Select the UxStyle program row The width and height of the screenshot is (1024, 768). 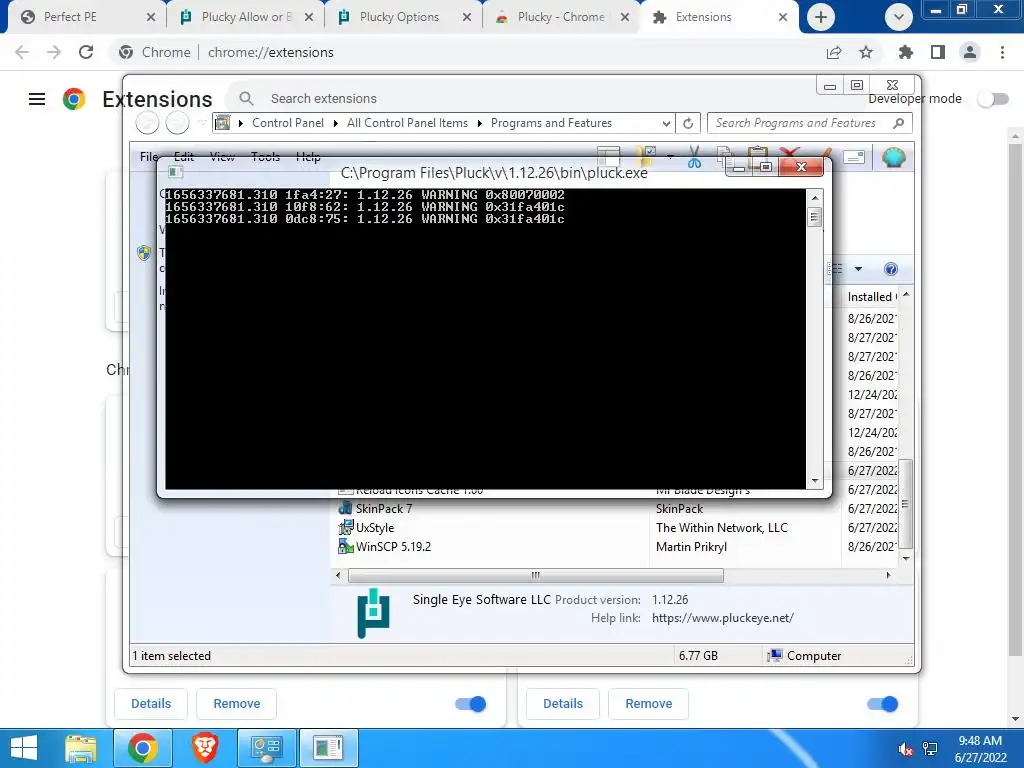[617, 528]
